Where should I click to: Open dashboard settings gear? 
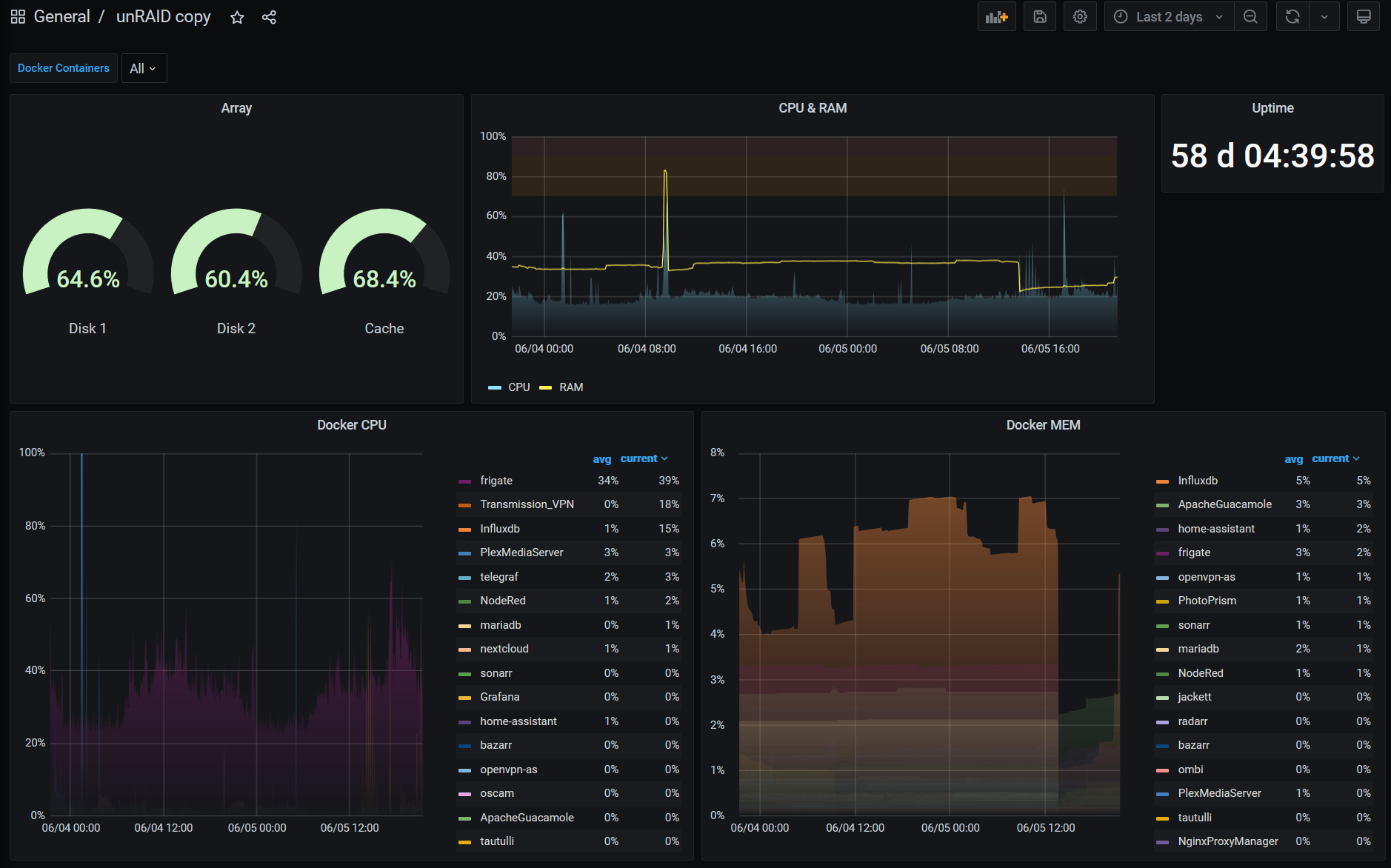click(x=1080, y=16)
